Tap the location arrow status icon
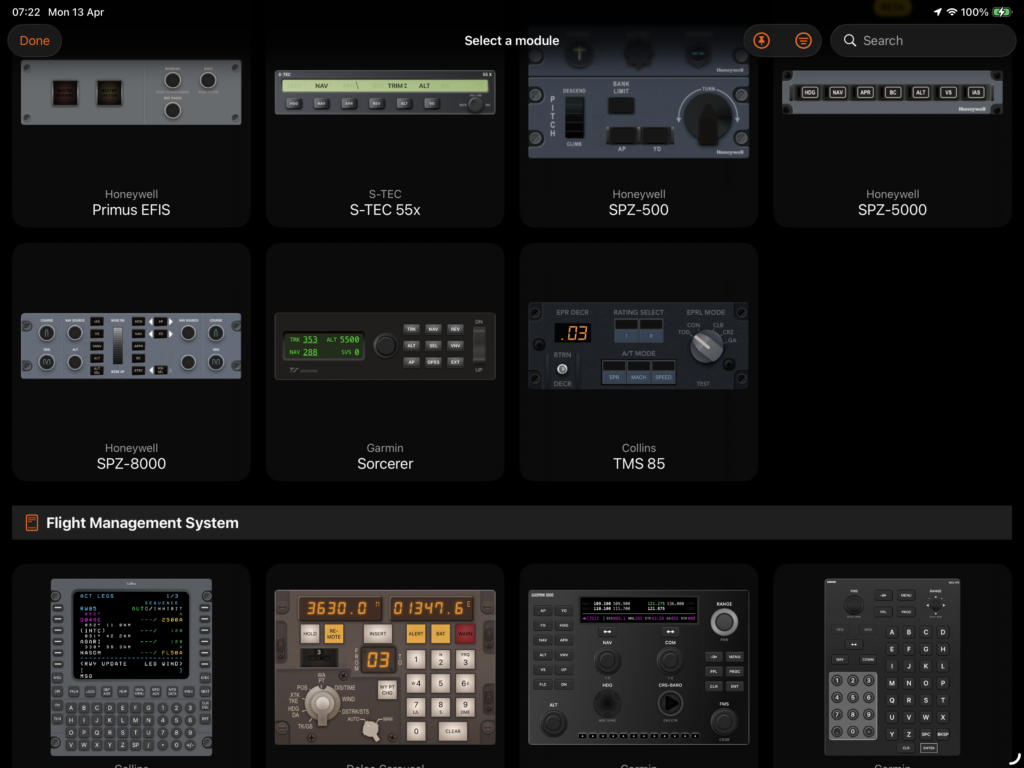This screenshot has height=768, width=1024. (937, 12)
